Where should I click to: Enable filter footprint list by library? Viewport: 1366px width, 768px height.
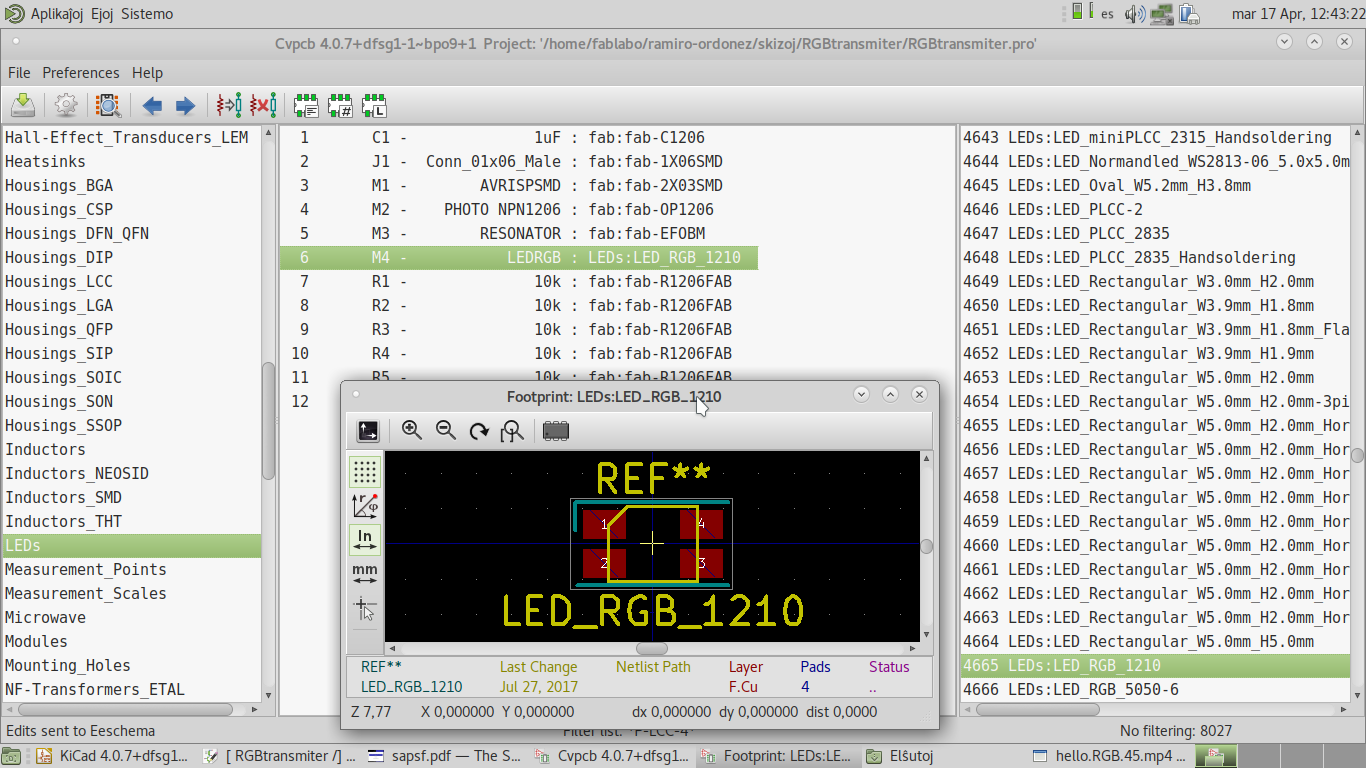click(374, 105)
